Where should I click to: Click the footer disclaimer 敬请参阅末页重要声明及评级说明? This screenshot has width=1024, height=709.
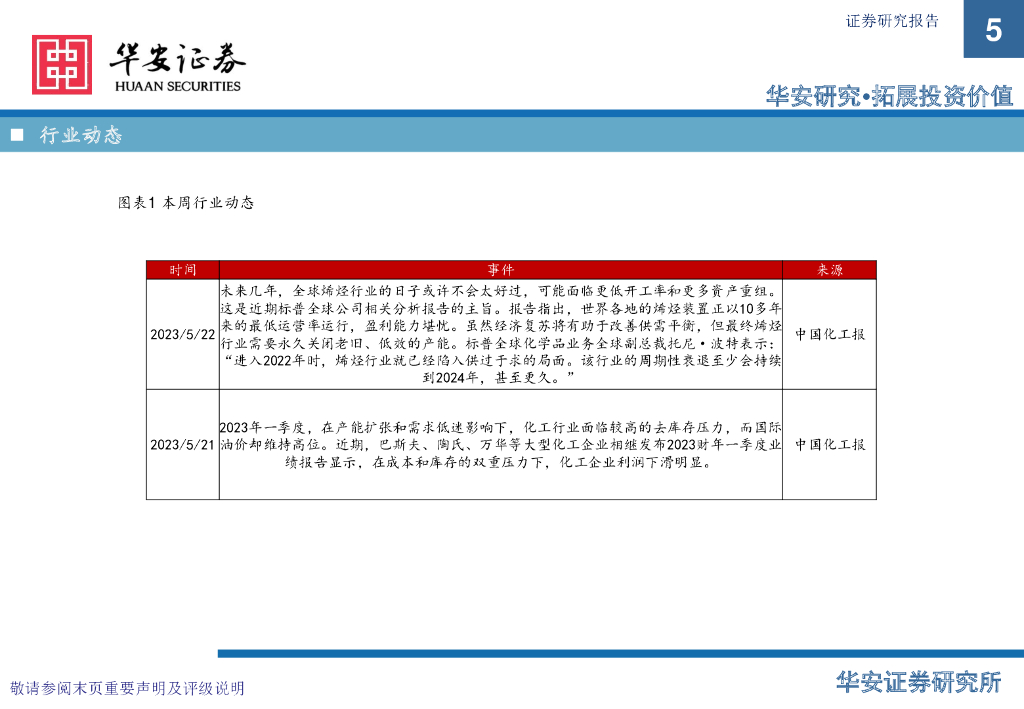point(127,688)
